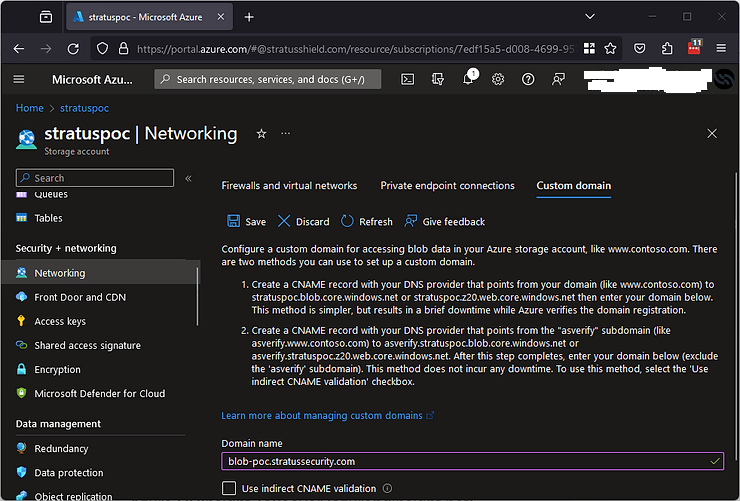Viewport: 740px width, 501px height.
Task: Open Firefox recent browsing view icon
Action: point(46,17)
